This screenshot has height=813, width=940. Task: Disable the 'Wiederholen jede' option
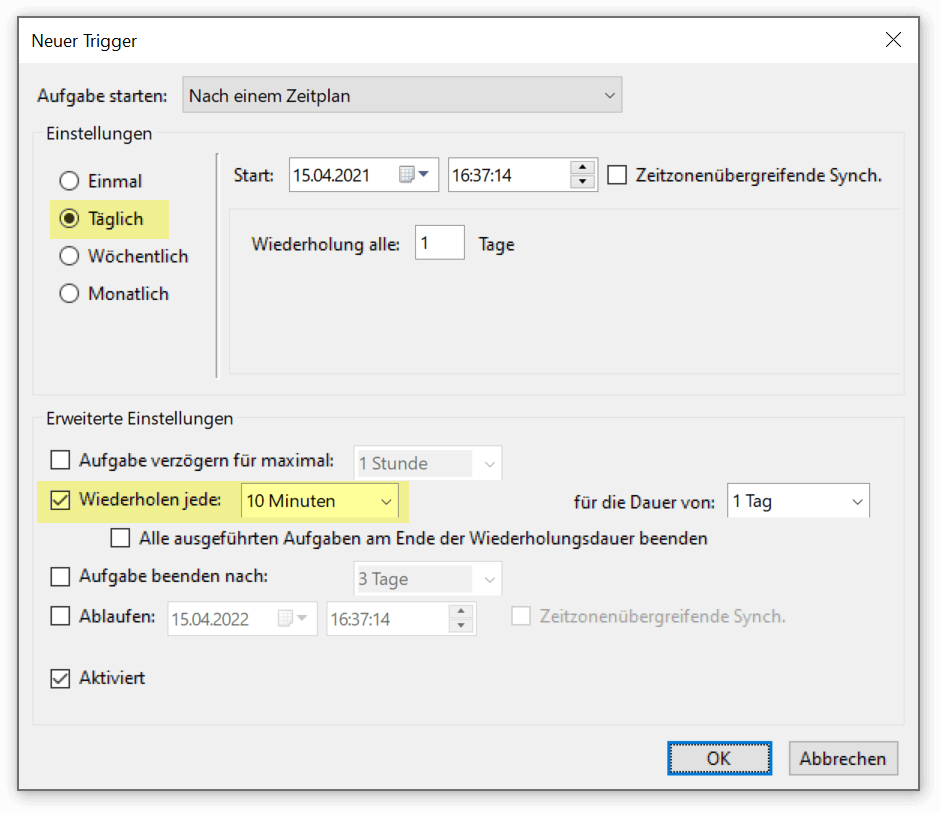point(60,501)
